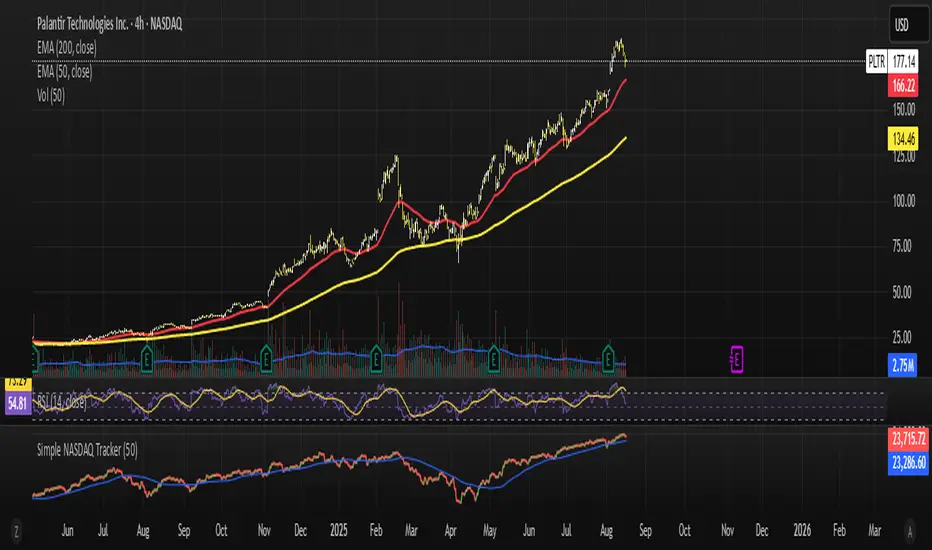Click the 100.00 price axis level
The image size is (932, 550).
(903, 201)
